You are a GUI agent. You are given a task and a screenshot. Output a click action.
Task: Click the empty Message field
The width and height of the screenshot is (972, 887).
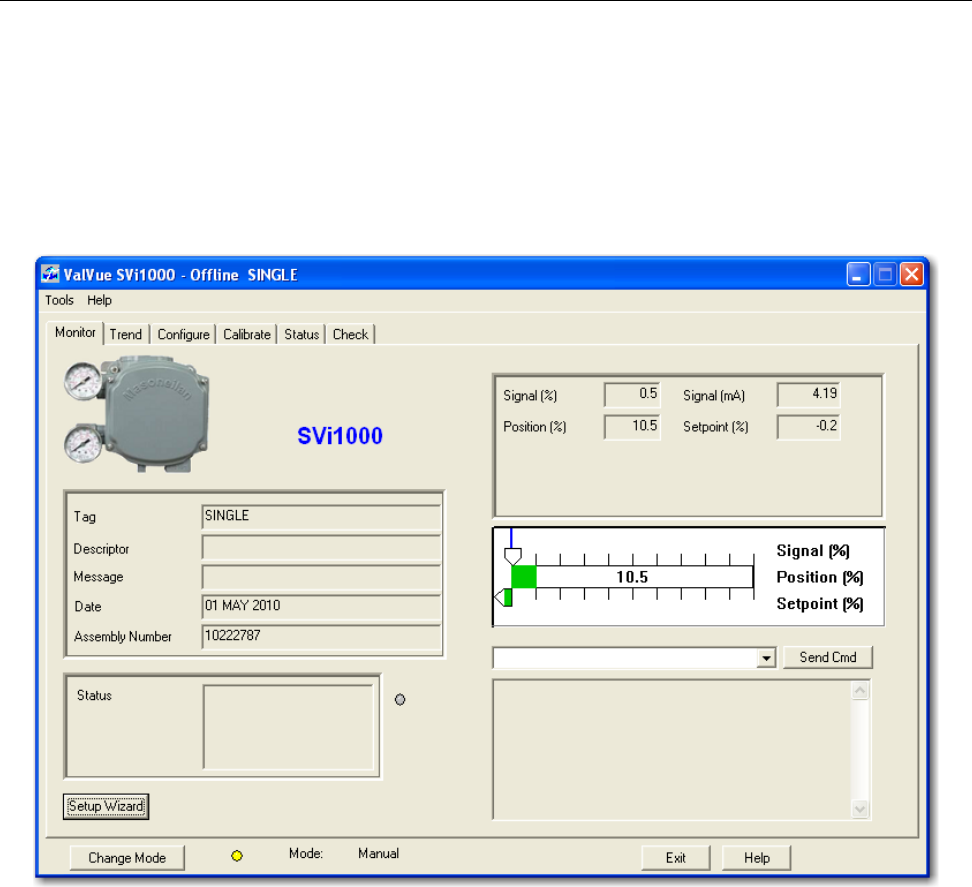click(x=321, y=576)
